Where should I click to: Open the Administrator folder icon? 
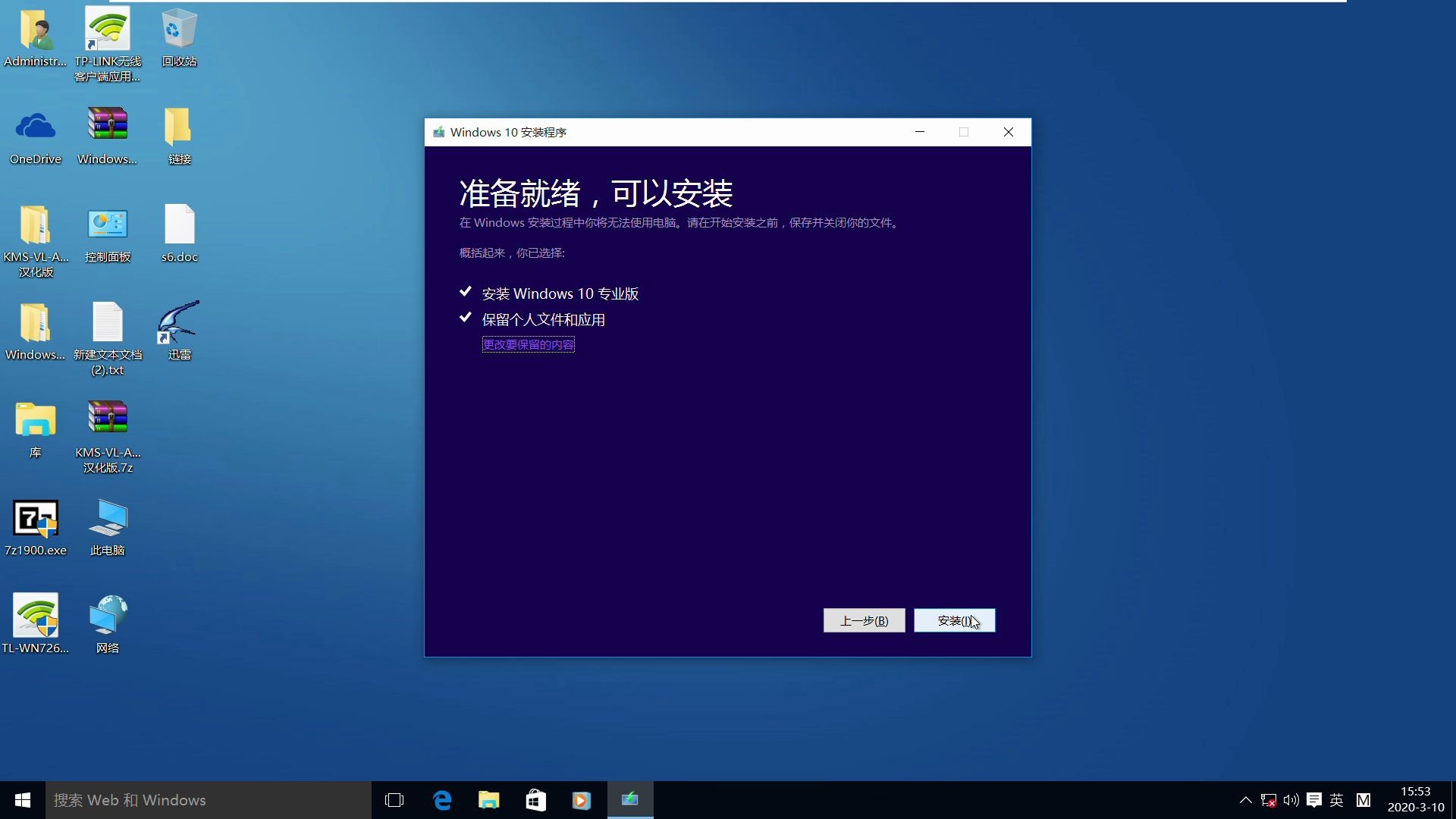36,38
